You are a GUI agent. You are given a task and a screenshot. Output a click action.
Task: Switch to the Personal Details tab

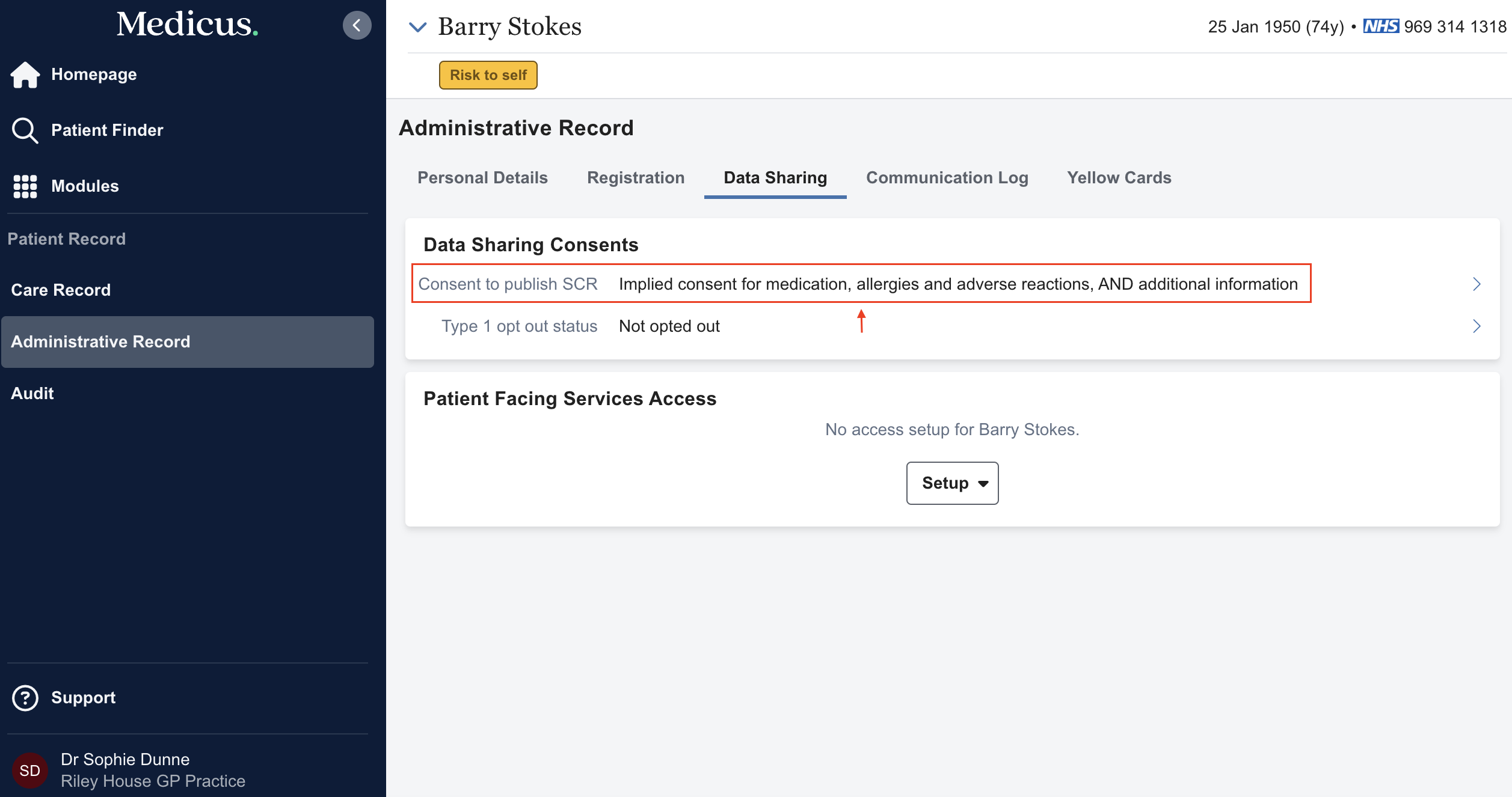(482, 178)
